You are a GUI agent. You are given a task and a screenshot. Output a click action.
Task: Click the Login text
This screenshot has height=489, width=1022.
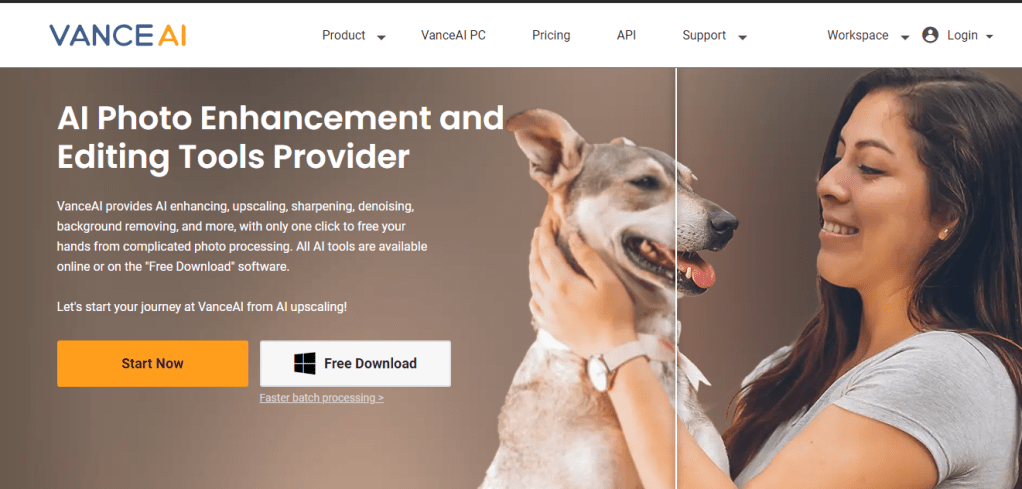[962, 35]
